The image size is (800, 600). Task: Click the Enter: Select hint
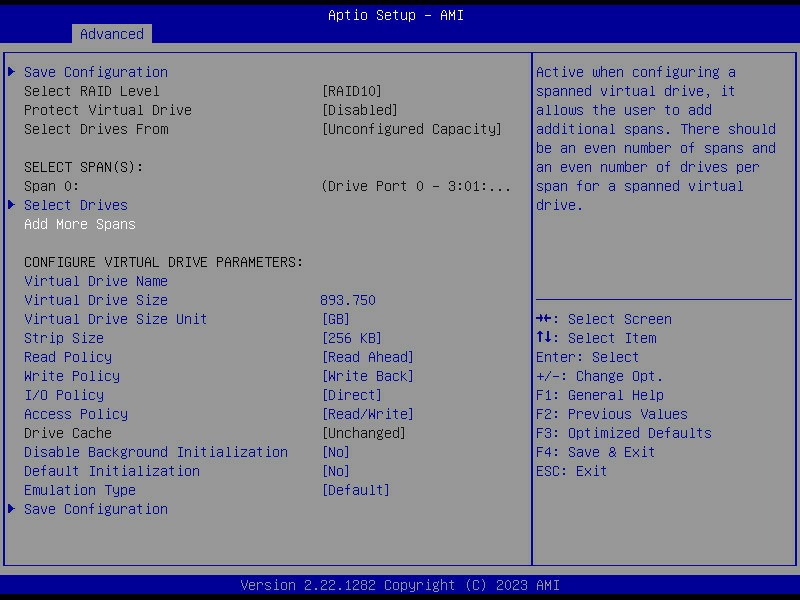pos(587,357)
